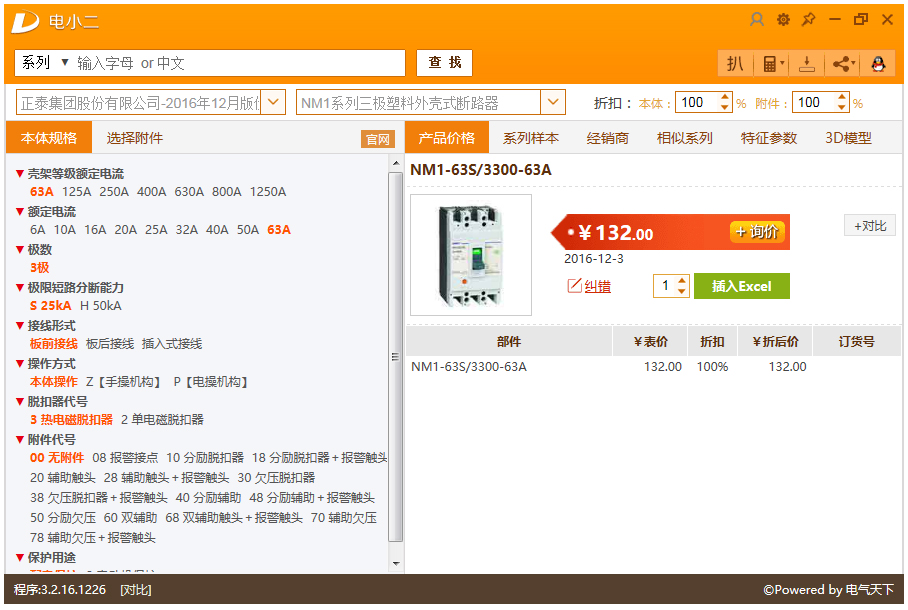Switch to the 选择附件 tab
Viewport: 908px width, 610px height.
(x=135, y=138)
